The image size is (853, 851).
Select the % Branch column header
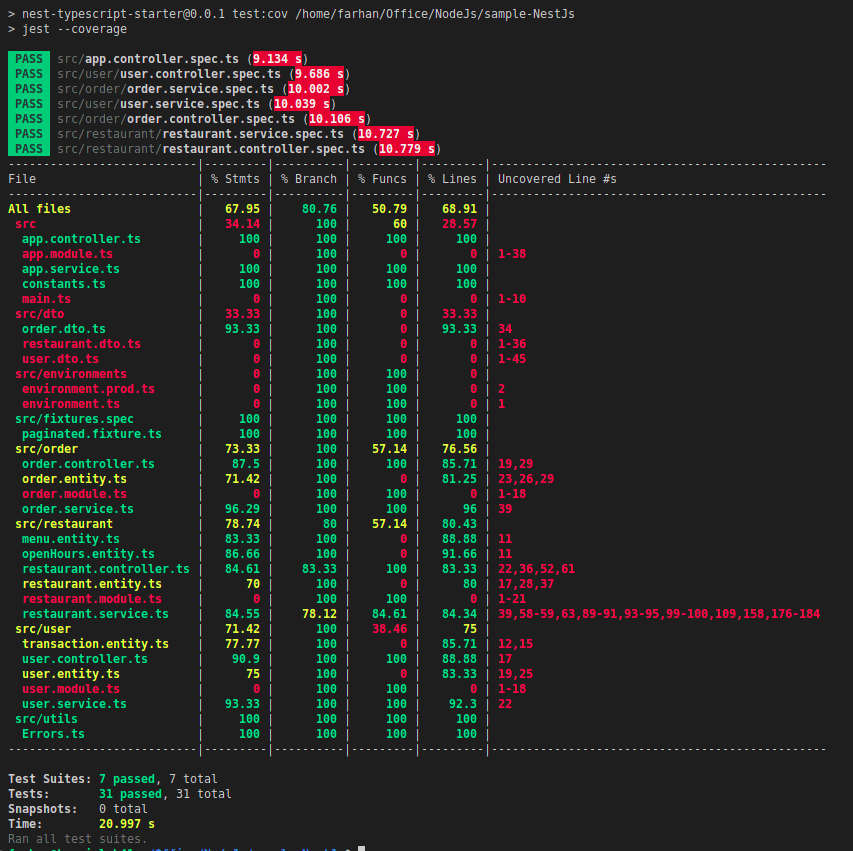click(x=308, y=178)
